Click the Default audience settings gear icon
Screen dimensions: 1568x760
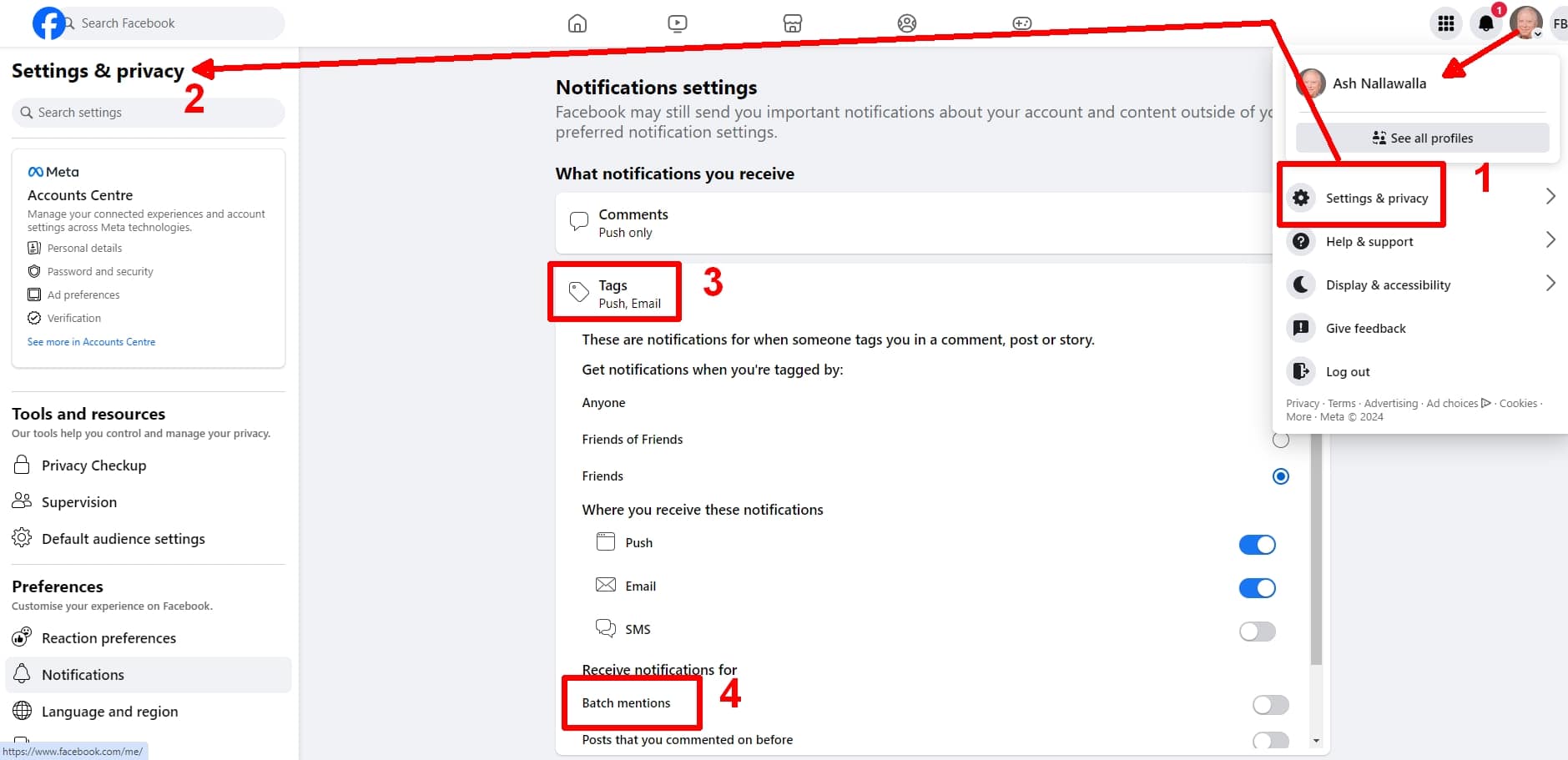pos(23,538)
